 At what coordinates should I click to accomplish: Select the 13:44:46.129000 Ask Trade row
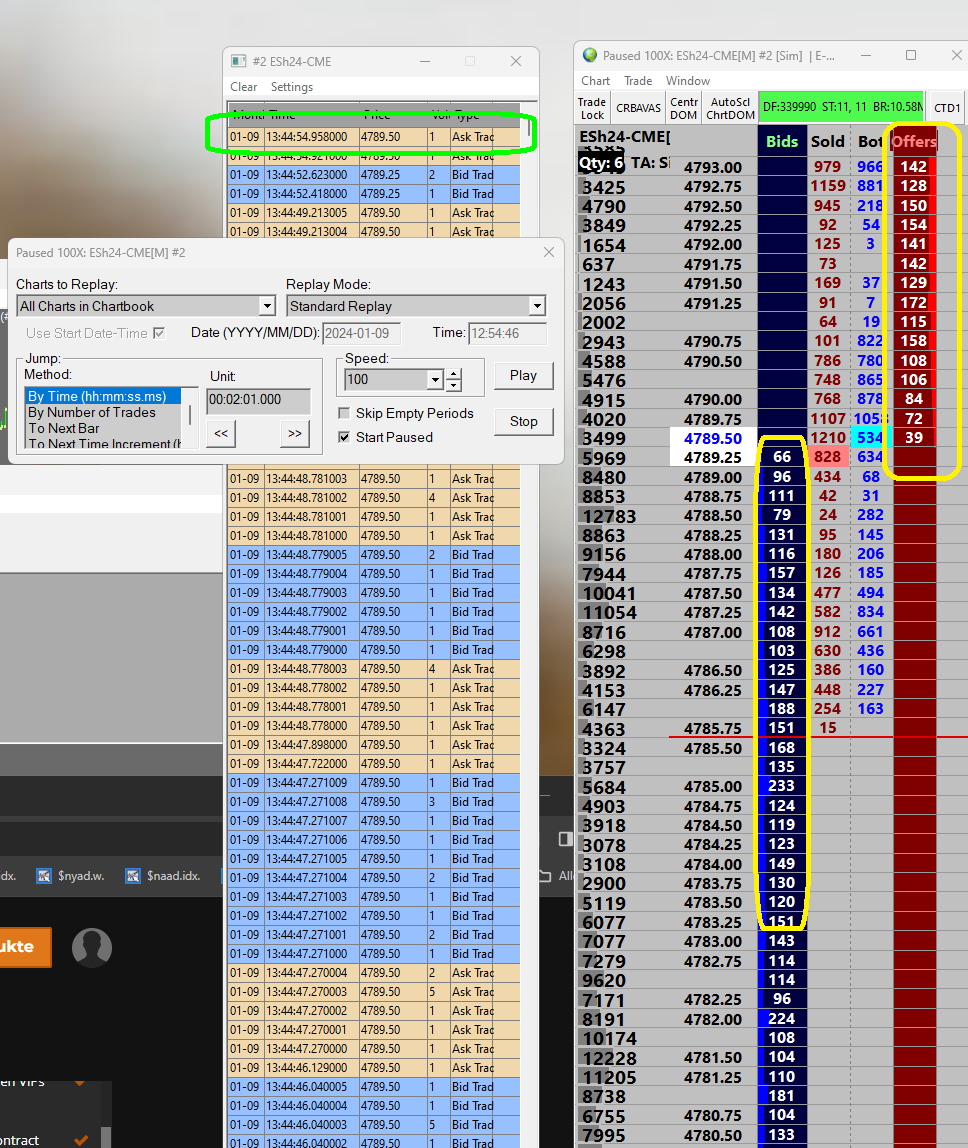373,1068
